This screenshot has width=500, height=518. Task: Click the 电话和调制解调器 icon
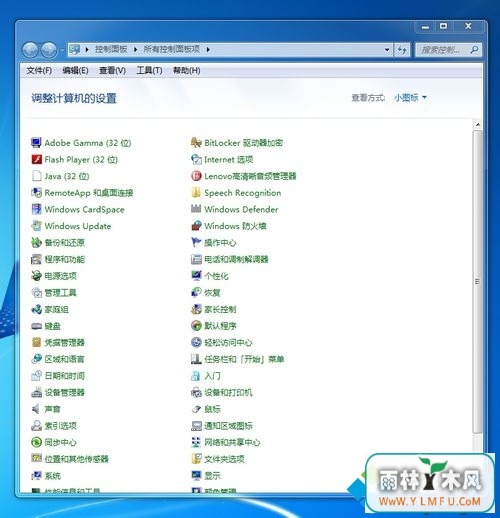pyautogui.click(x=196, y=259)
